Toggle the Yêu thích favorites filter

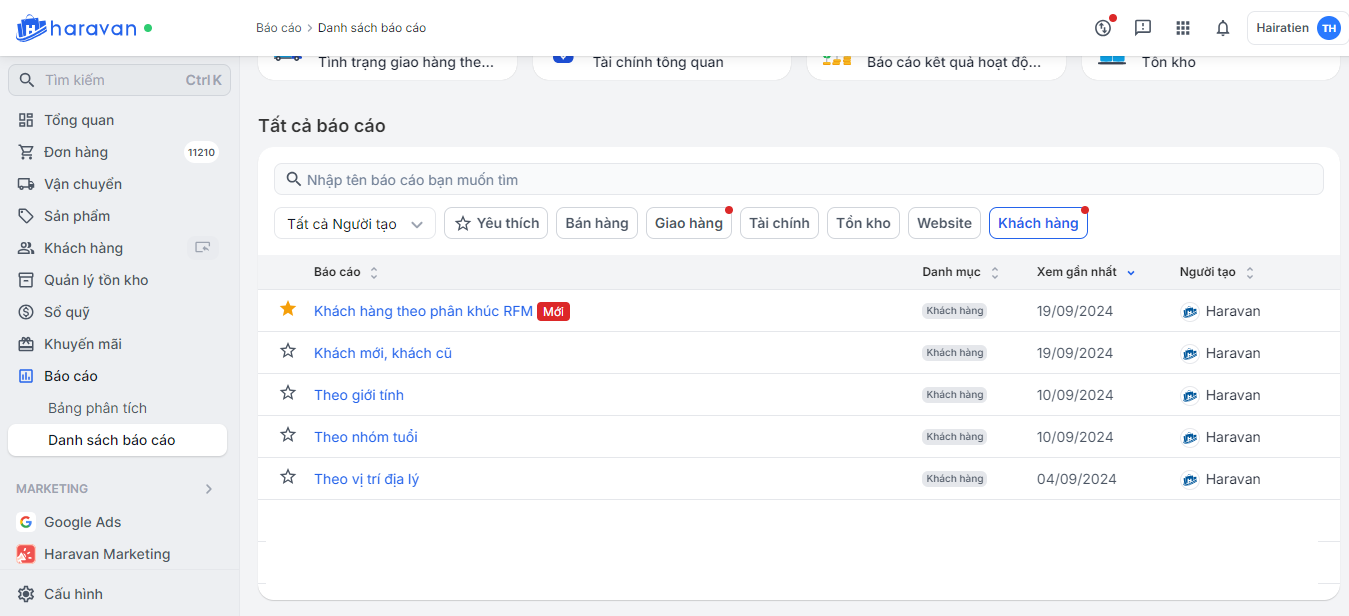(496, 223)
